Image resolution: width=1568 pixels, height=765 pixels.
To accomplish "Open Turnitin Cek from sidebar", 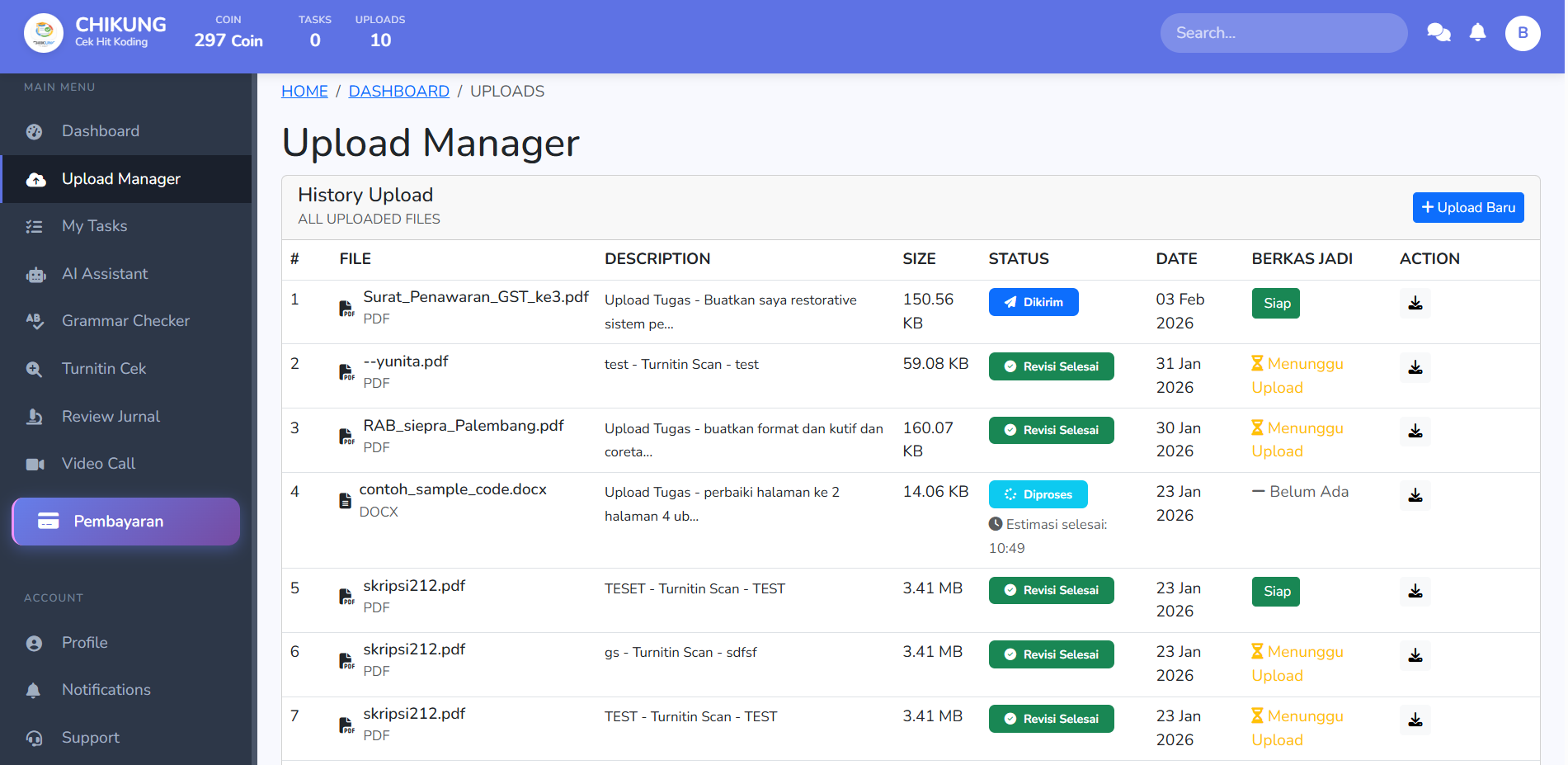I will pyautogui.click(x=104, y=369).
